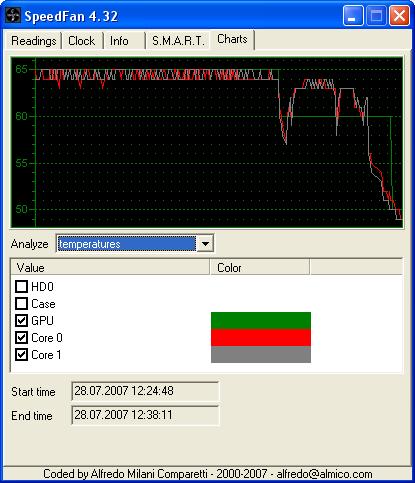Switch to the Readings tab
Screen dimensions: 415x483
point(33,41)
